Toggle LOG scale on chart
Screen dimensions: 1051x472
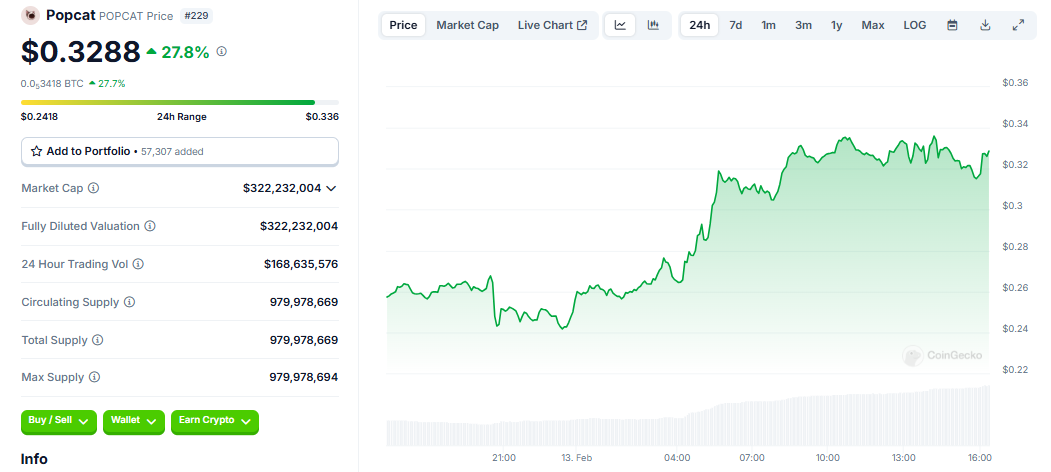(914, 25)
